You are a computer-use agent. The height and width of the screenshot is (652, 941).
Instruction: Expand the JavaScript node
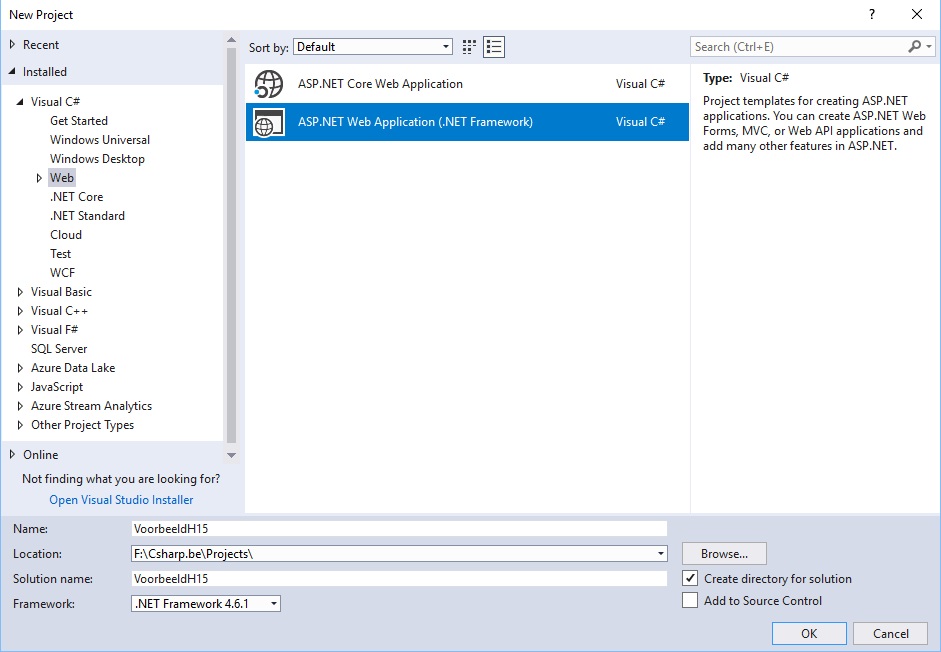(20, 387)
